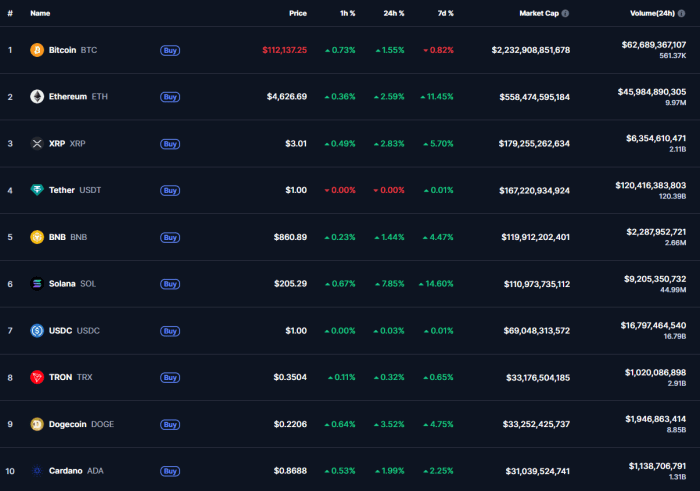Click Cardano volume $1,138,706,791
The height and width of the screenshot is (491, 700).
coord(657,466)
